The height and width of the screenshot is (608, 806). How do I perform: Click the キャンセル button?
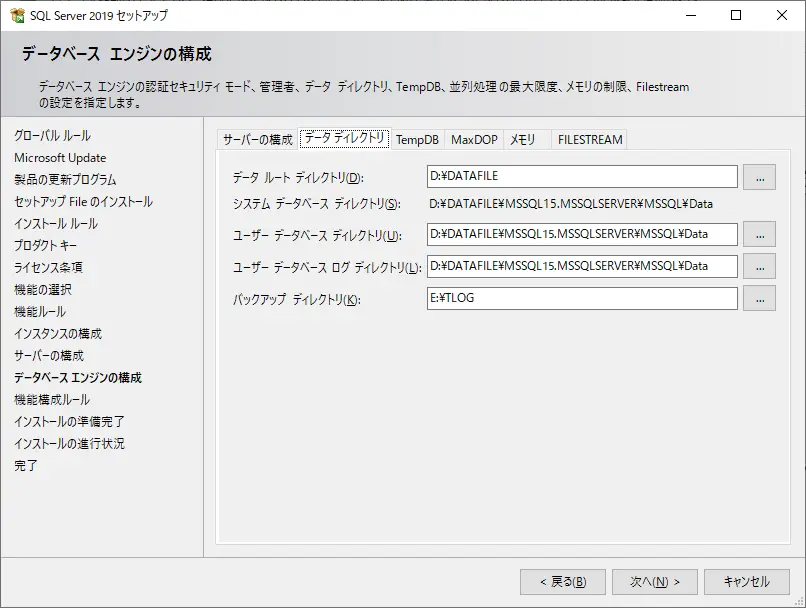click(x=747, y=582)
